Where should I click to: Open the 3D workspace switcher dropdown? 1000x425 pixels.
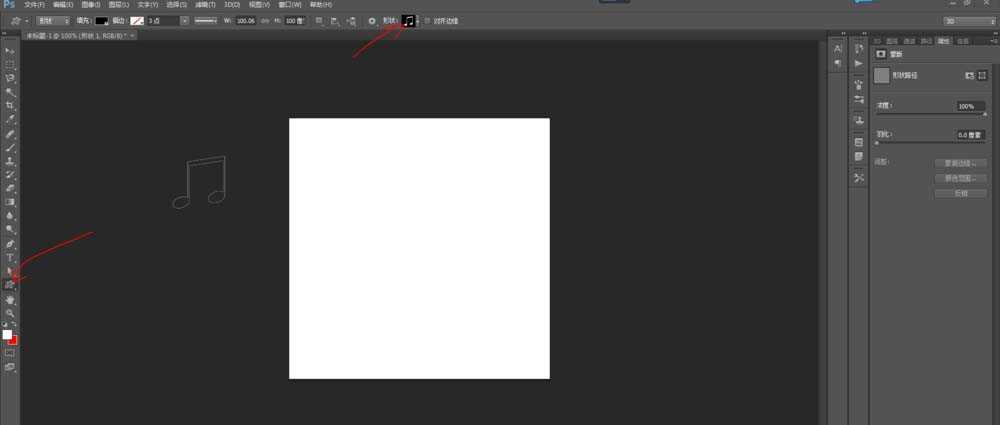tap(968, 21)
